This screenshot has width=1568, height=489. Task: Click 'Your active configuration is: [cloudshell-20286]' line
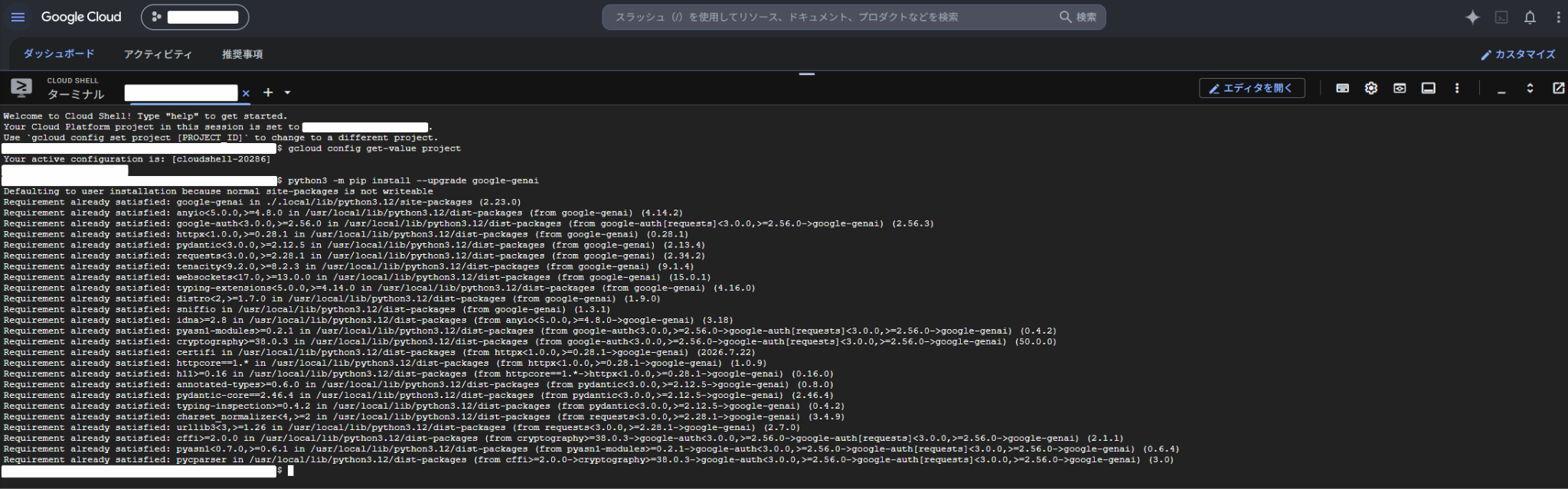(x=137, y=159)
